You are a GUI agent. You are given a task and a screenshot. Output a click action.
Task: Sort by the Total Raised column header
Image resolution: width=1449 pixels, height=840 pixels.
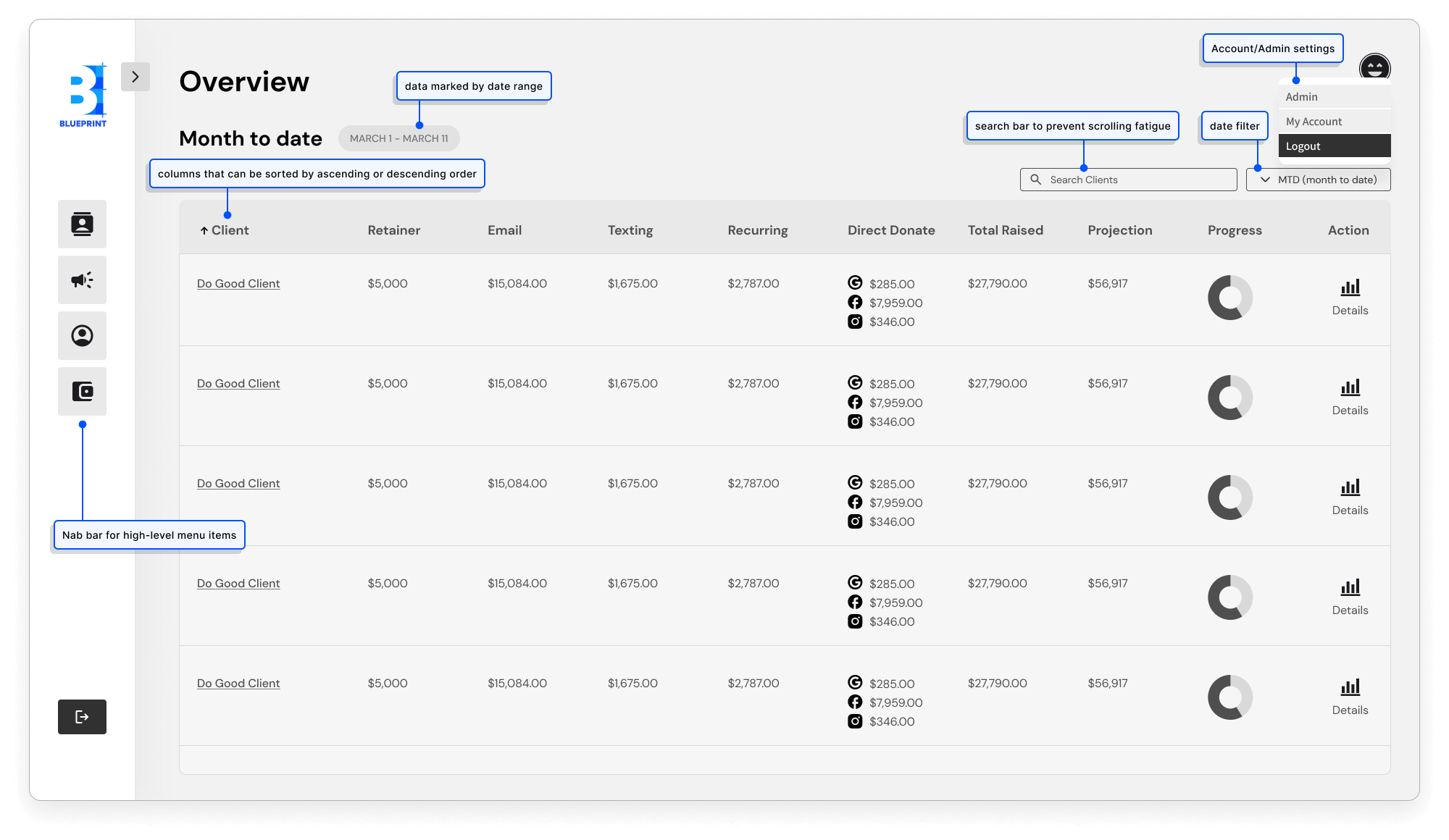[x=1005, y=230]
